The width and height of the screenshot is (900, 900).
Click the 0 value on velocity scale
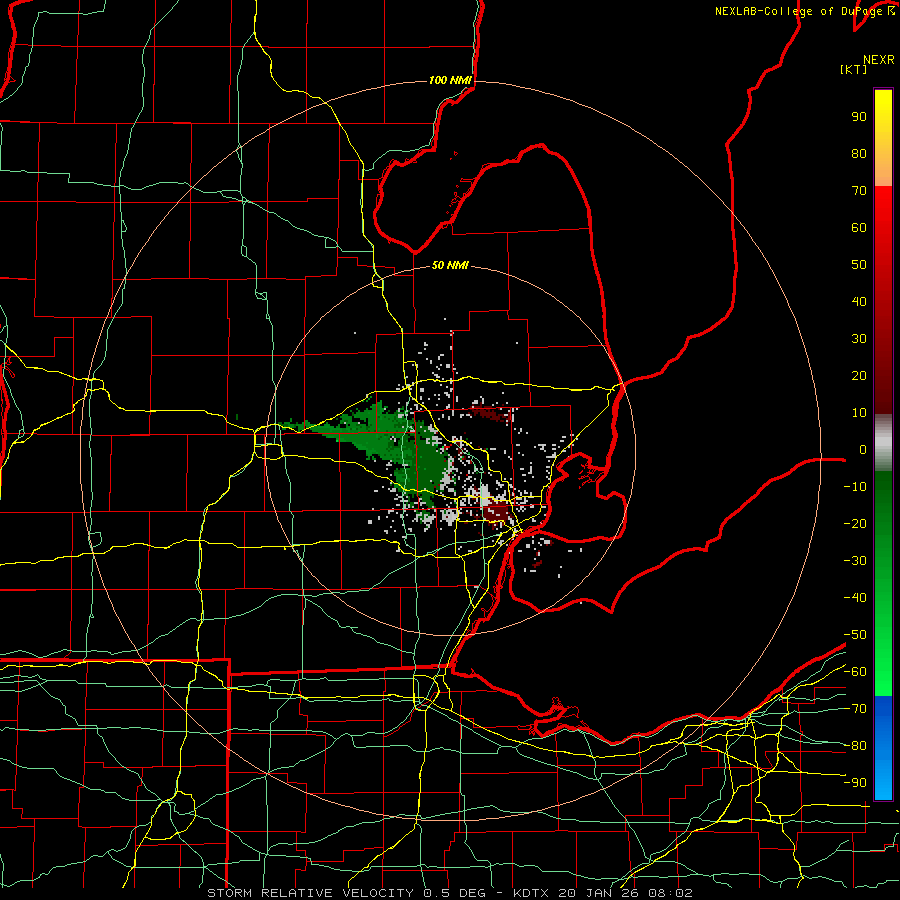863,450
